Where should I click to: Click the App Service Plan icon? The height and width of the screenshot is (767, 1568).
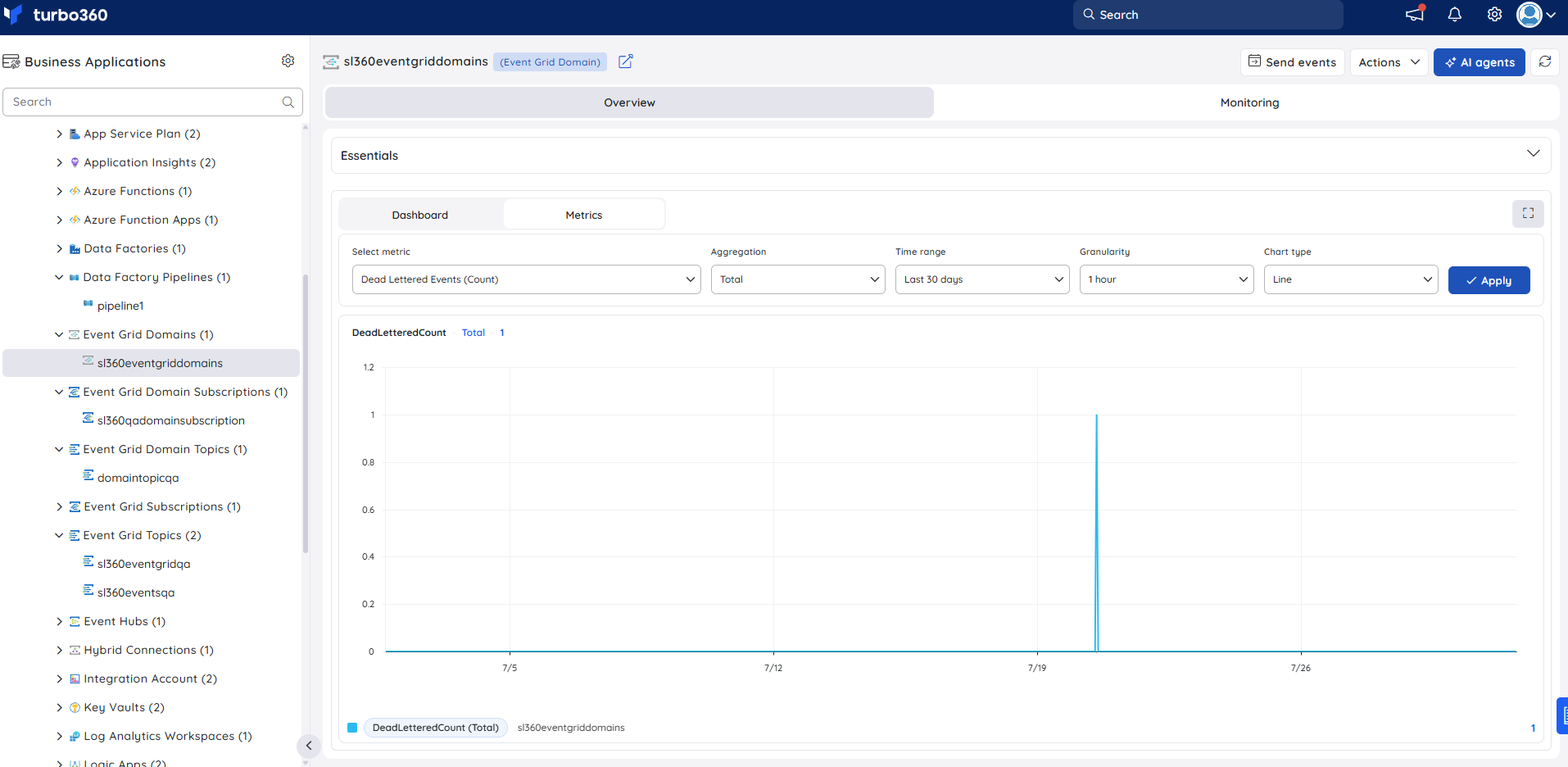point(75,134)
